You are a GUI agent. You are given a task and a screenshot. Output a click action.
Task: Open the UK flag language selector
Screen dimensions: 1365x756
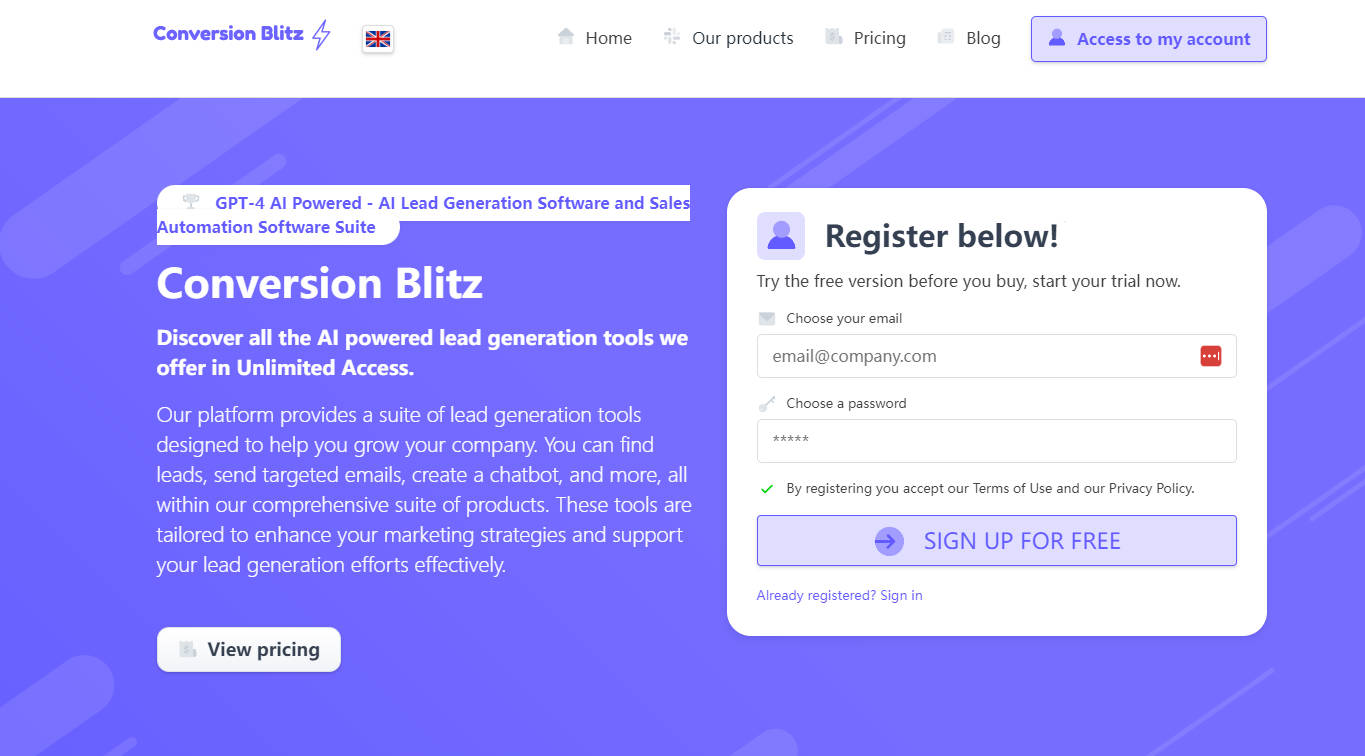click(378, 39)
